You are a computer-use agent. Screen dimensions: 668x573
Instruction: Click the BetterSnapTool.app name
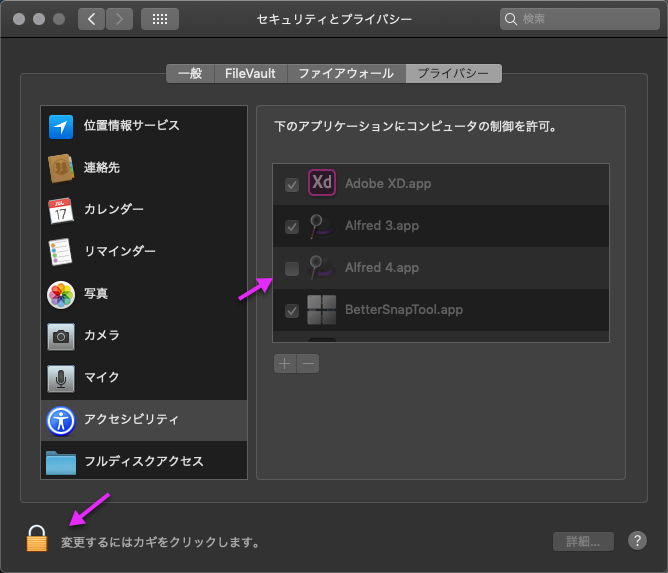(404, 309)
